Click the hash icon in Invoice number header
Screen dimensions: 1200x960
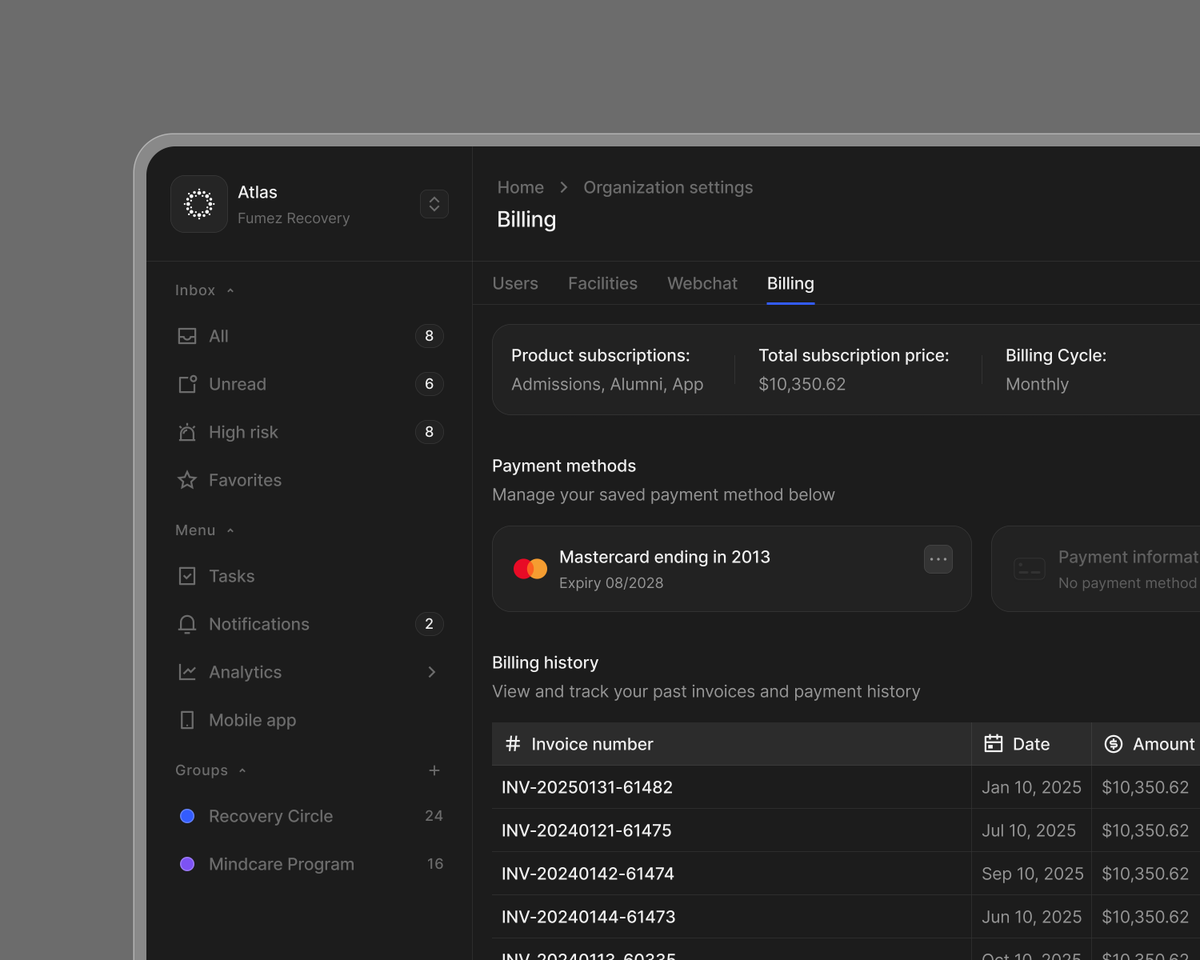point(513,744)
